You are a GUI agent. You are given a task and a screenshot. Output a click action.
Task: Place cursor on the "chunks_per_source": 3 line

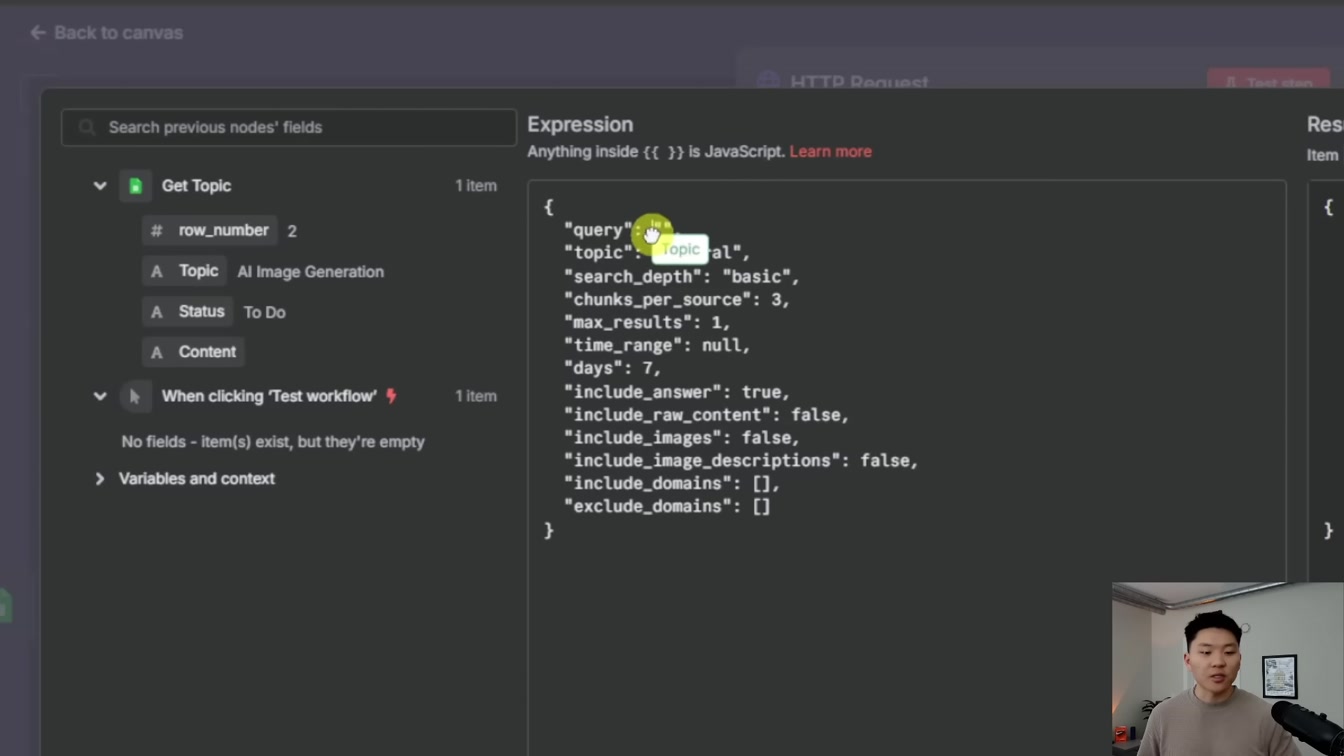[x=676, y=299]
